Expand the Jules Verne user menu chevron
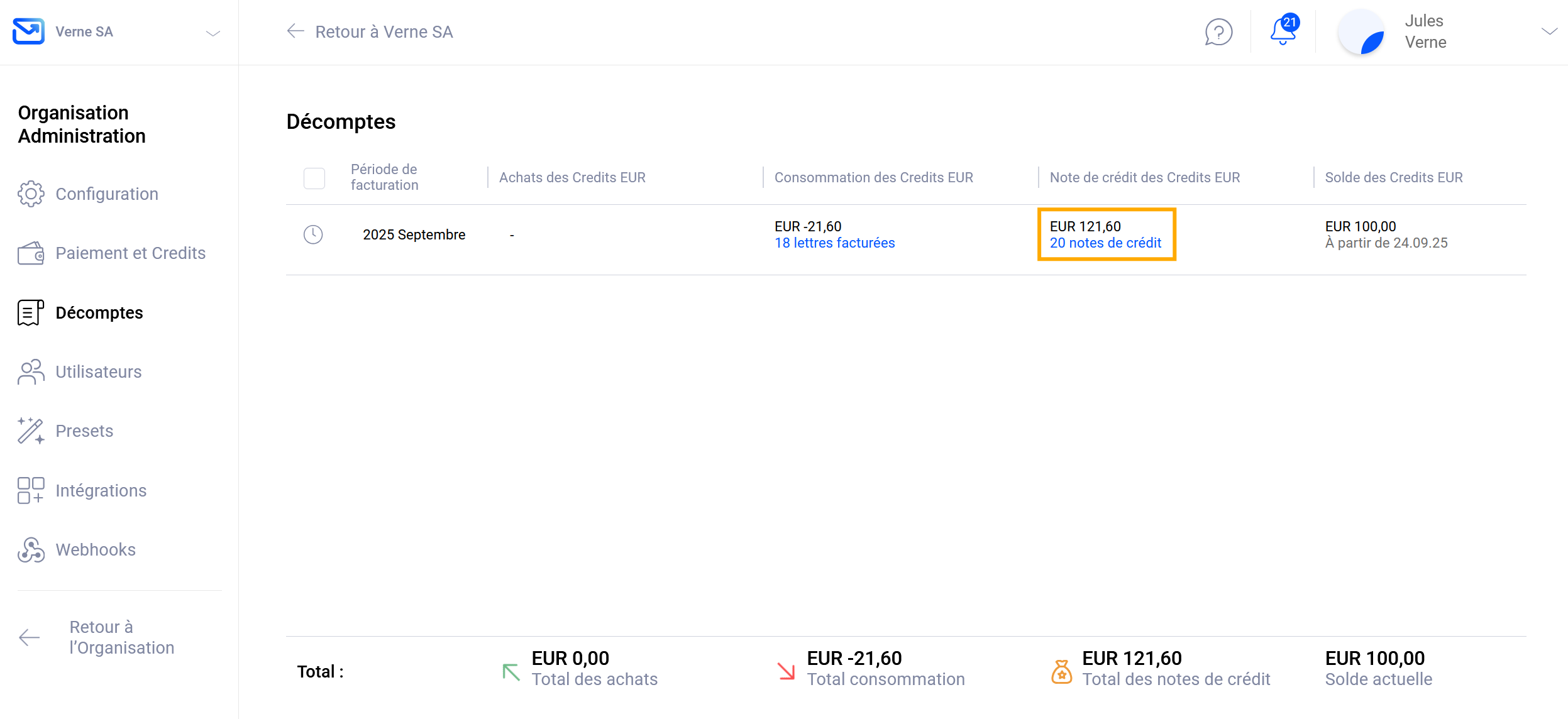Screen dimensions: 1568x719 click(x=1549, y=31)
